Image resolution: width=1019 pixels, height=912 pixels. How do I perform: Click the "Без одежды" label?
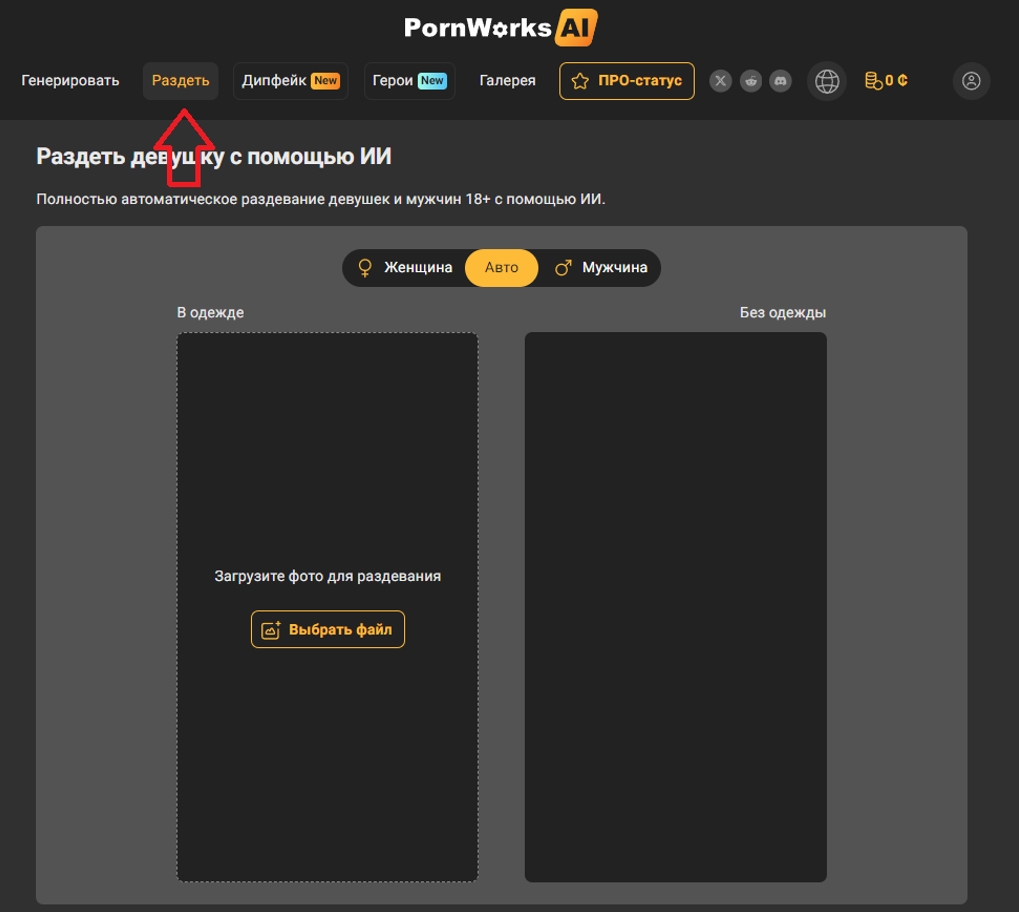tap(782, 313)
